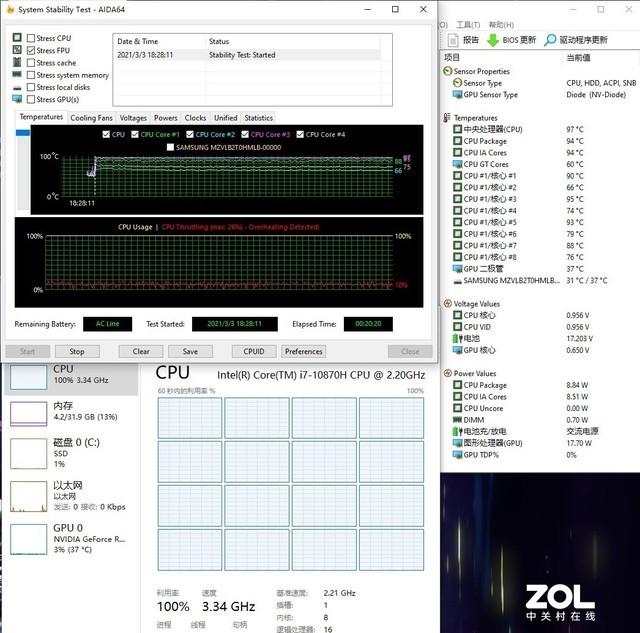Select the GPU Sensor Type monitor icon
The height and width of the screenshot is (633, 640).
457,95
